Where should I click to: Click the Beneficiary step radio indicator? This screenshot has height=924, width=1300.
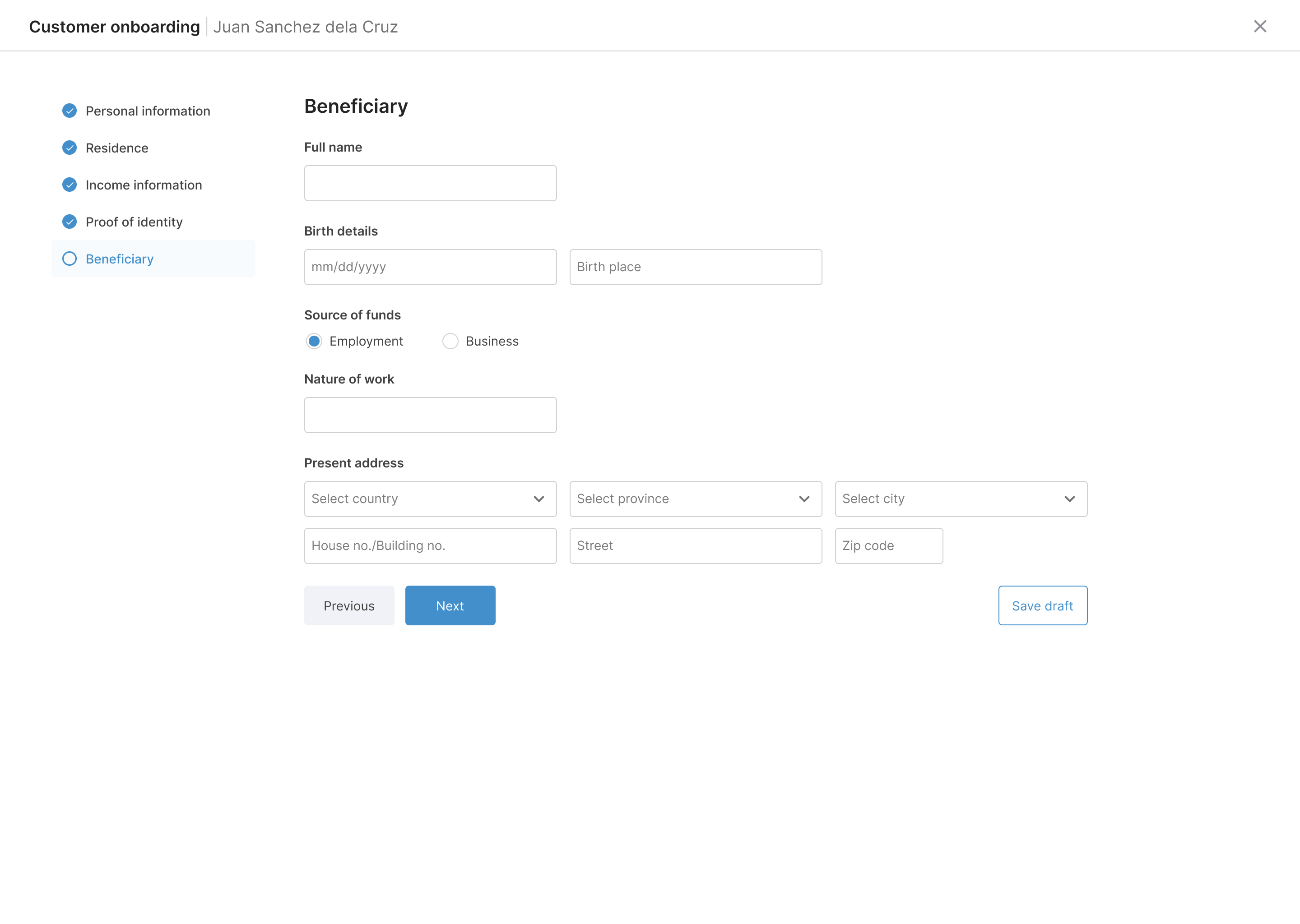point(70,259)
